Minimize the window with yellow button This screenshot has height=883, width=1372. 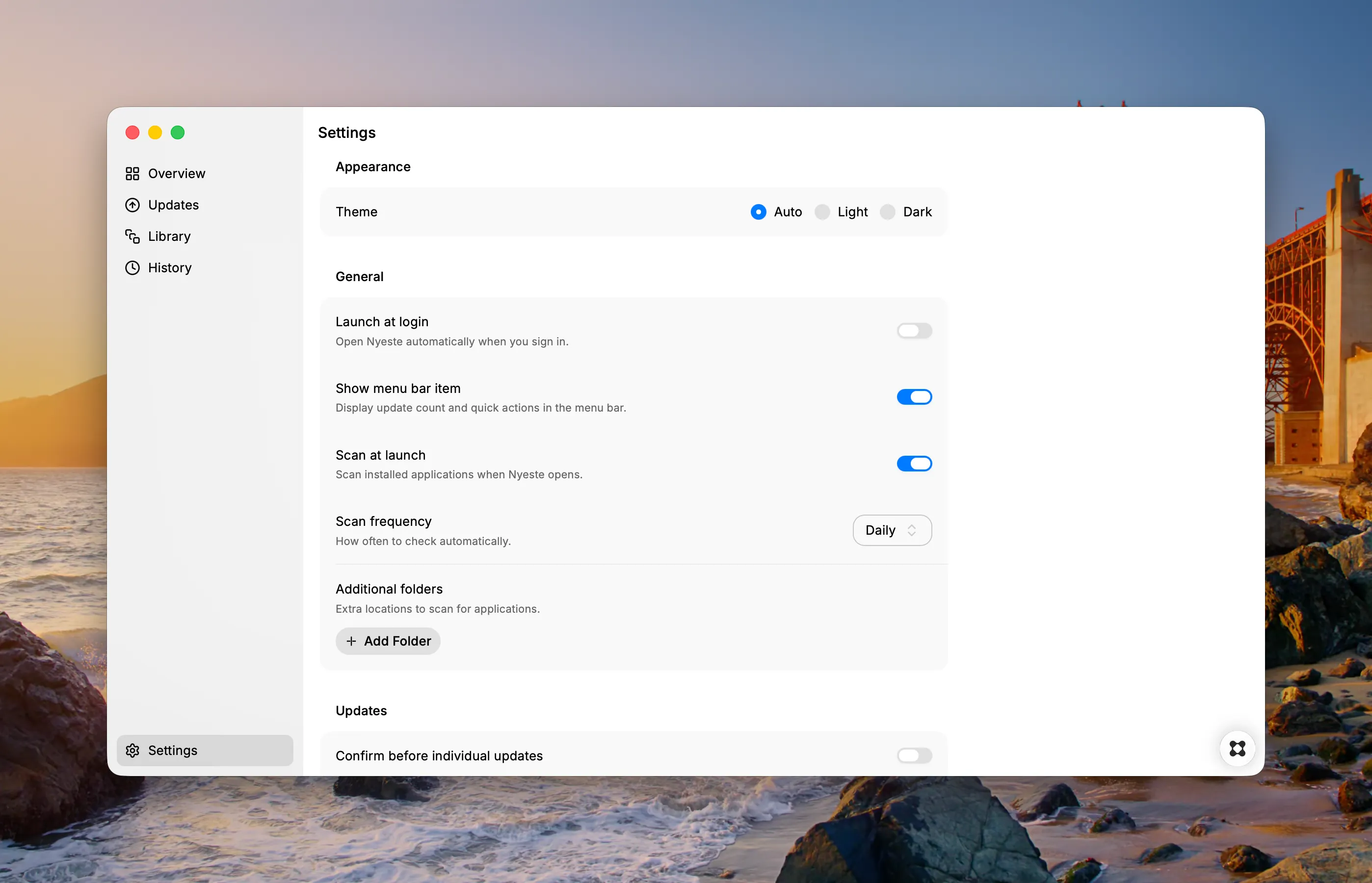[155, 133]
